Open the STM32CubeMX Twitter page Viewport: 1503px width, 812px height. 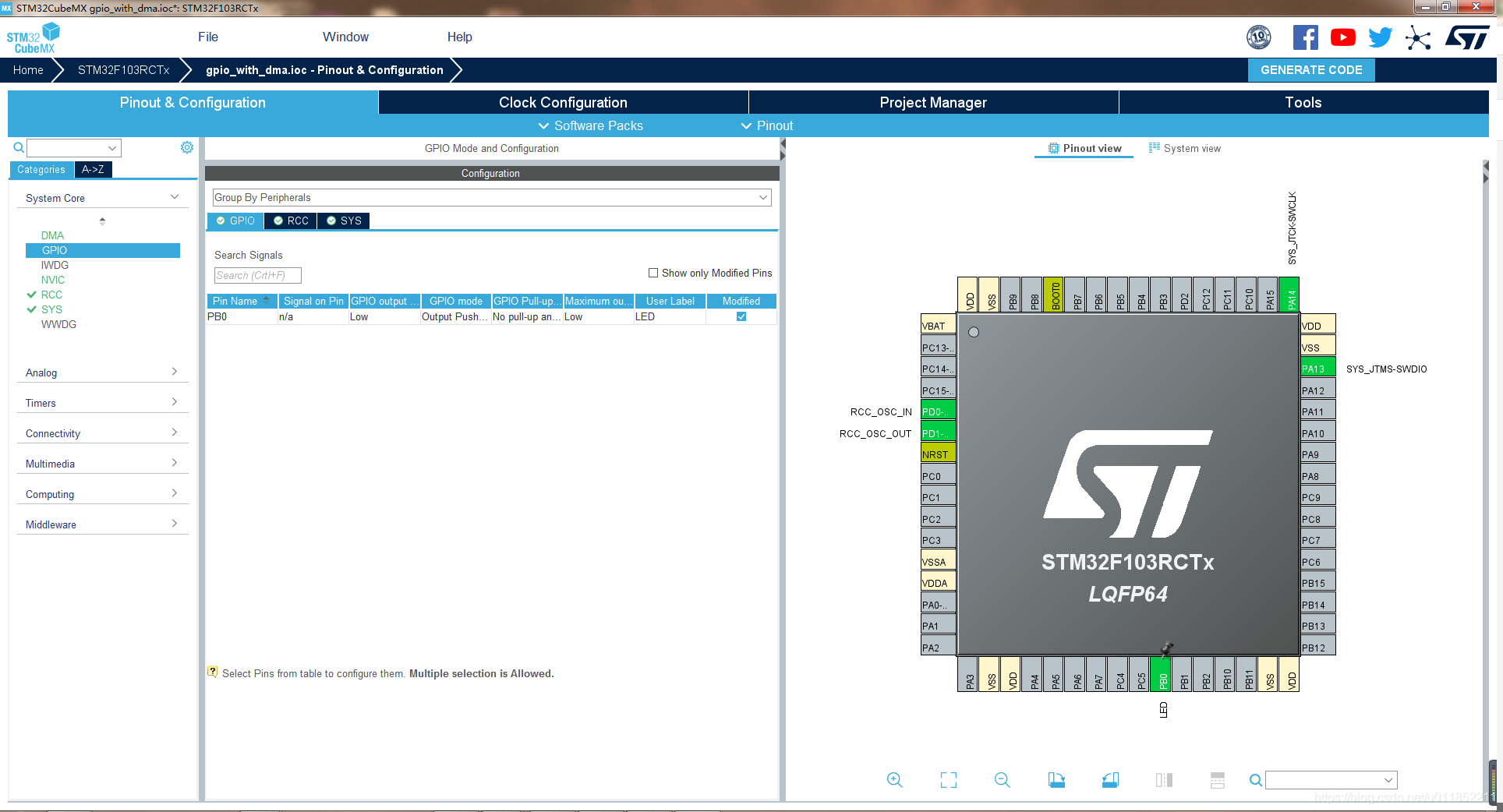tap(1380, 37)
